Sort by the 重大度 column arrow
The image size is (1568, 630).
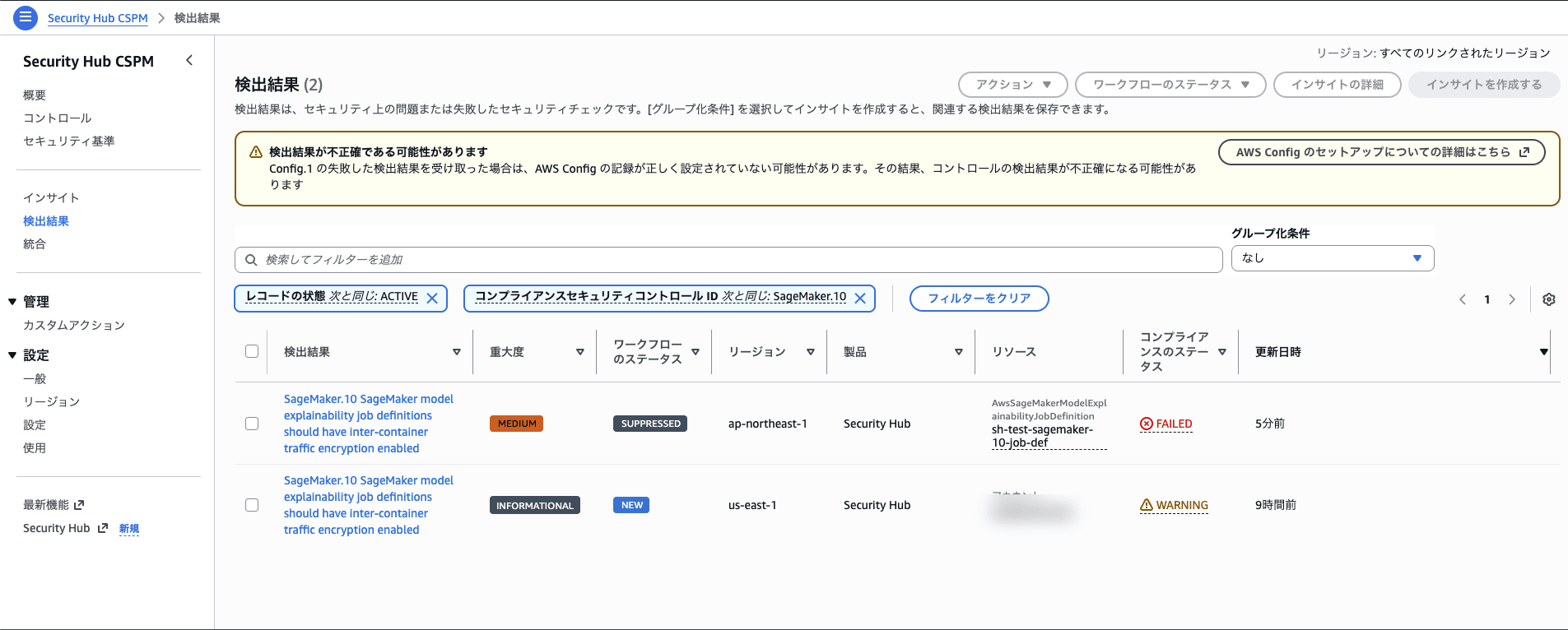point(580,352)
